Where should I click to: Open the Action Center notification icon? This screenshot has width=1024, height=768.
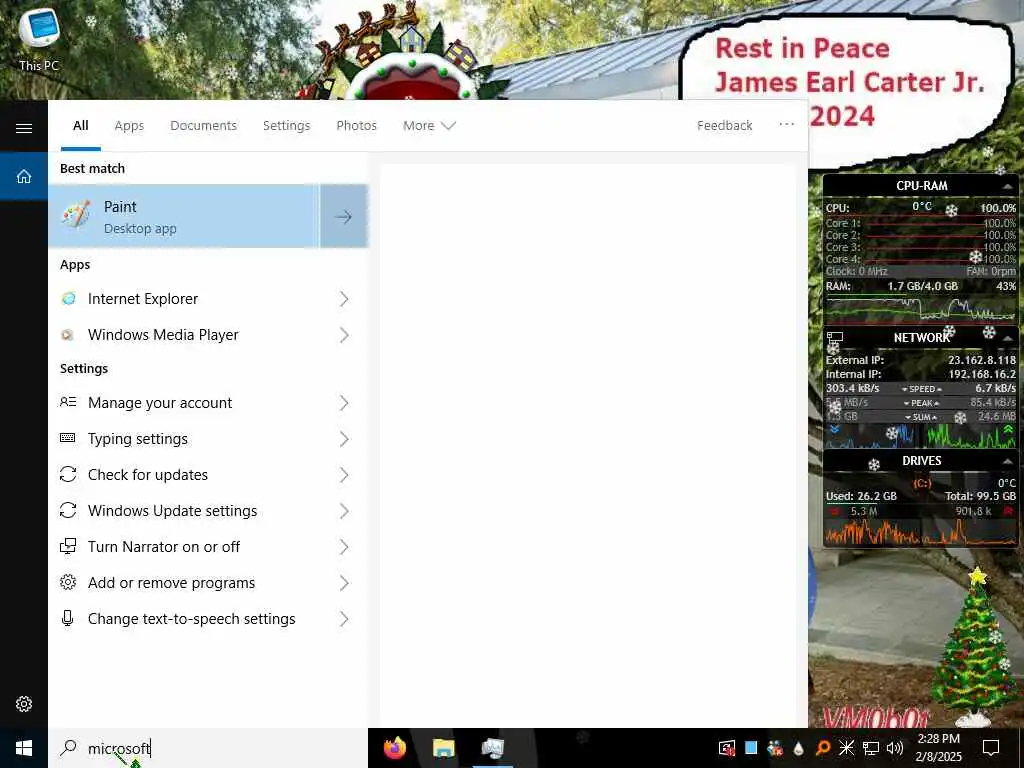[991, 748]
